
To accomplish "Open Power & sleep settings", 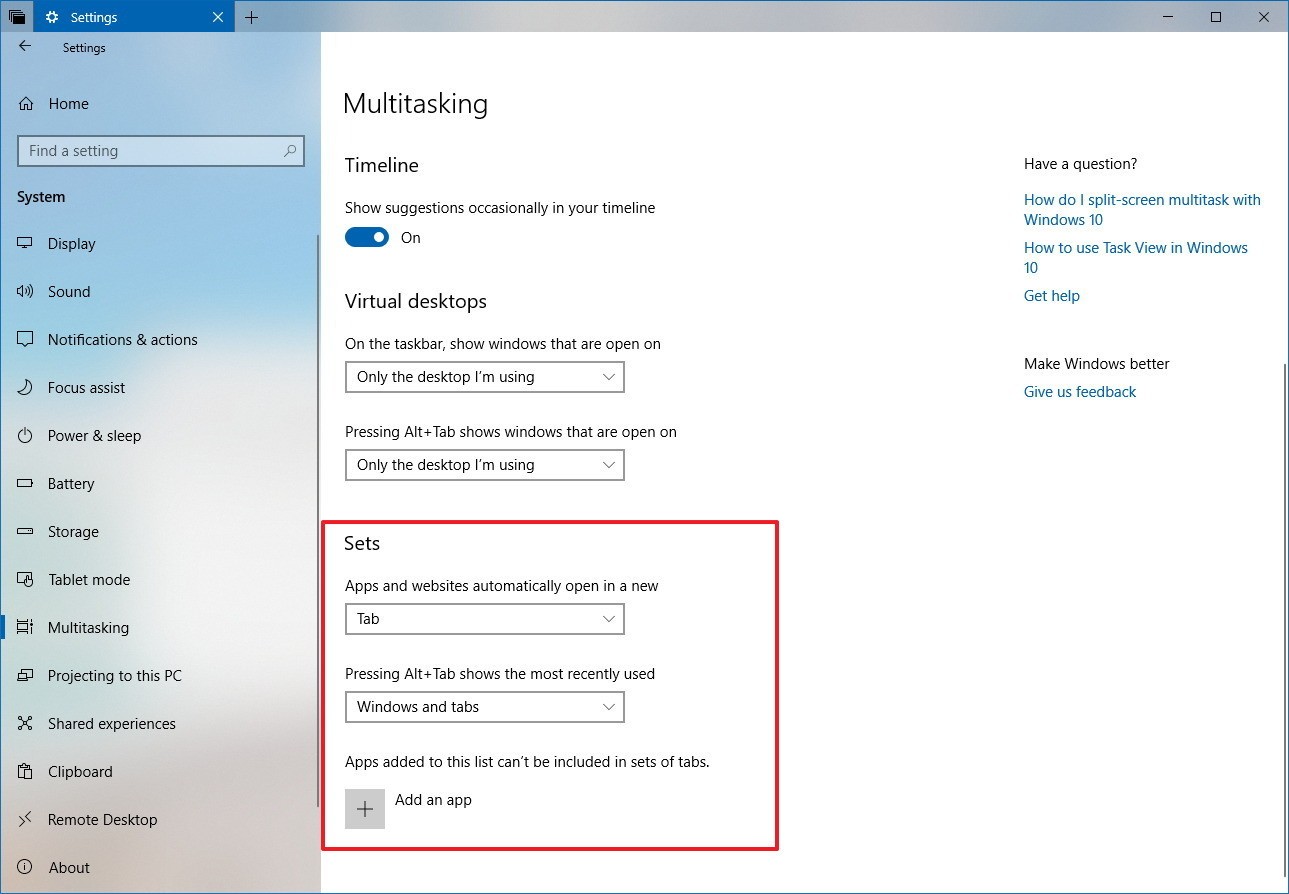I will pos(25,435).
